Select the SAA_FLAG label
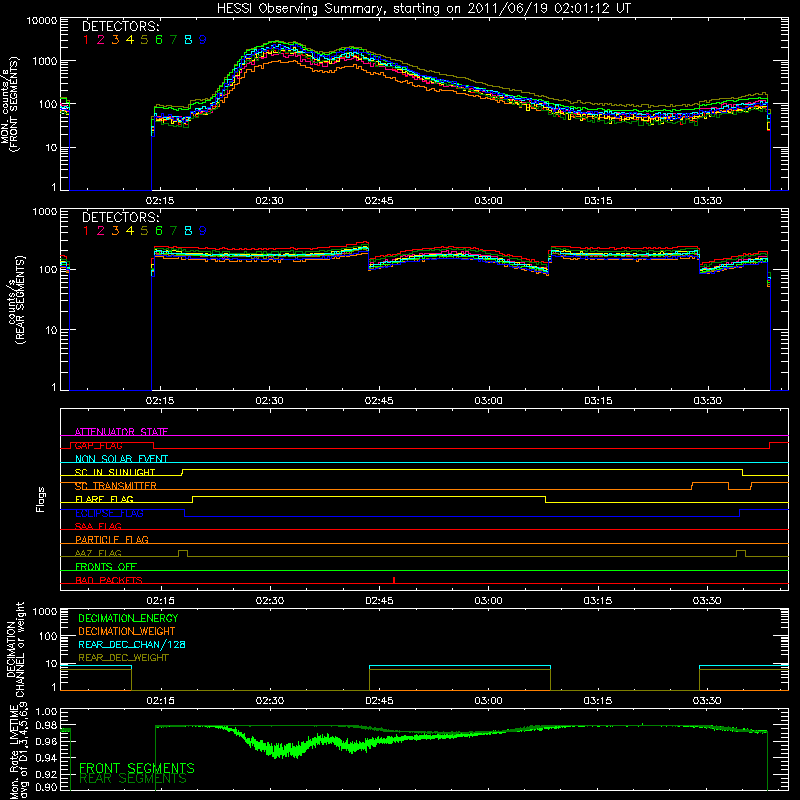 pos(98,526)
